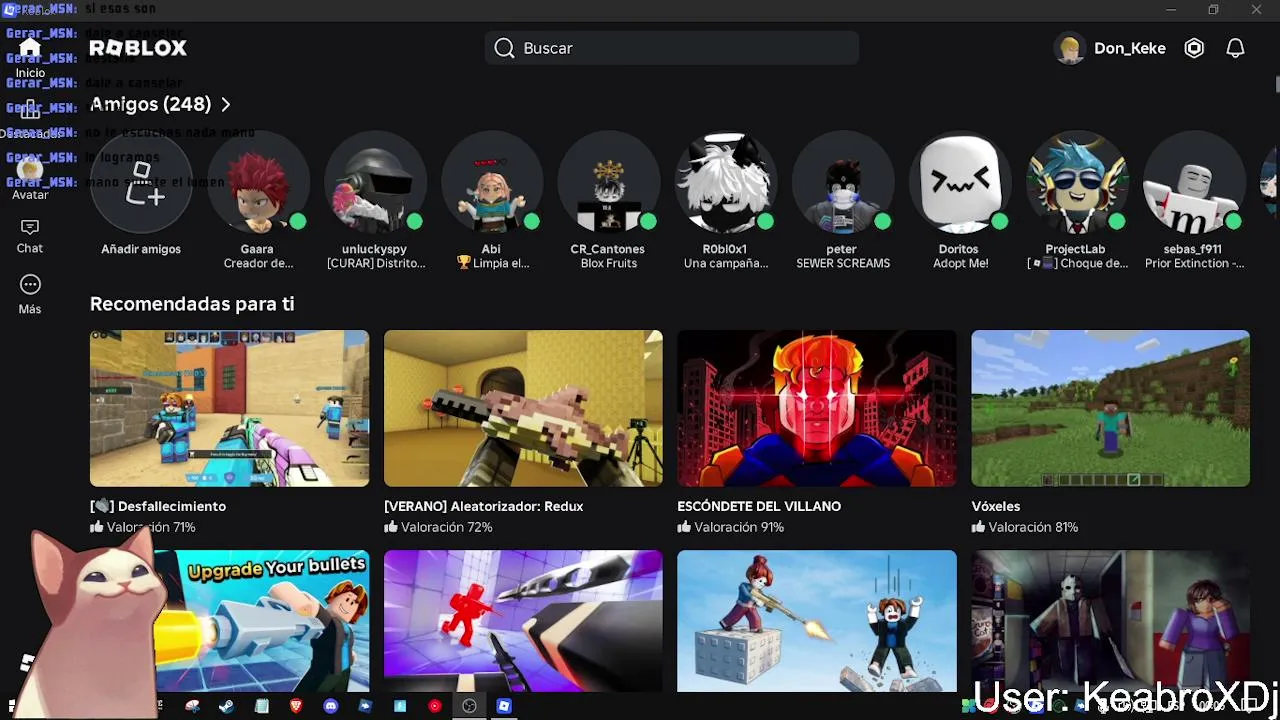Screen dimensions: 1280x720
Task: Open friend ProjectLab's avatar
Action: pos(1077,184)
